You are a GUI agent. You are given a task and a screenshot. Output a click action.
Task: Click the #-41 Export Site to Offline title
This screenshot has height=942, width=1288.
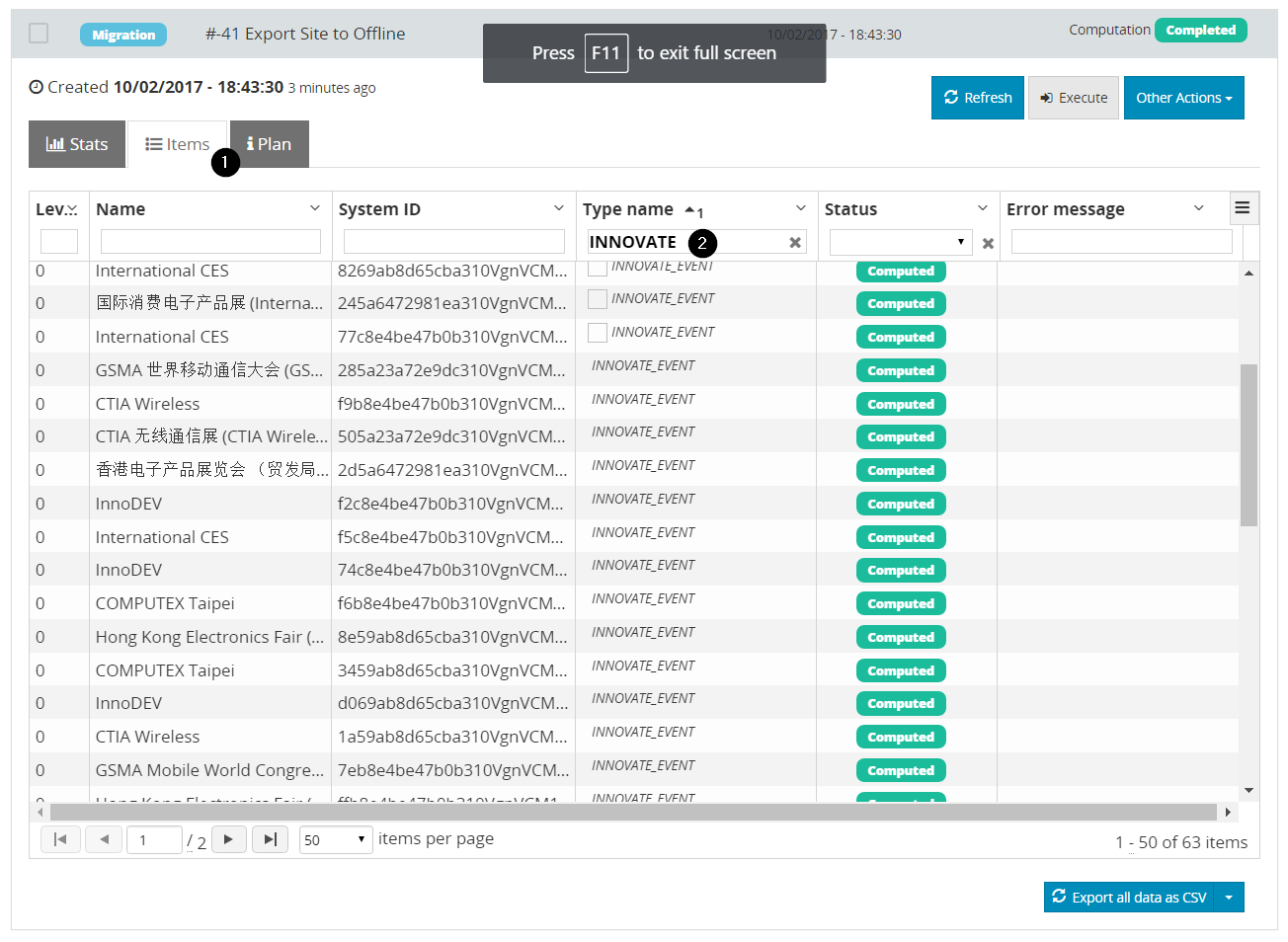click(305, 34)
